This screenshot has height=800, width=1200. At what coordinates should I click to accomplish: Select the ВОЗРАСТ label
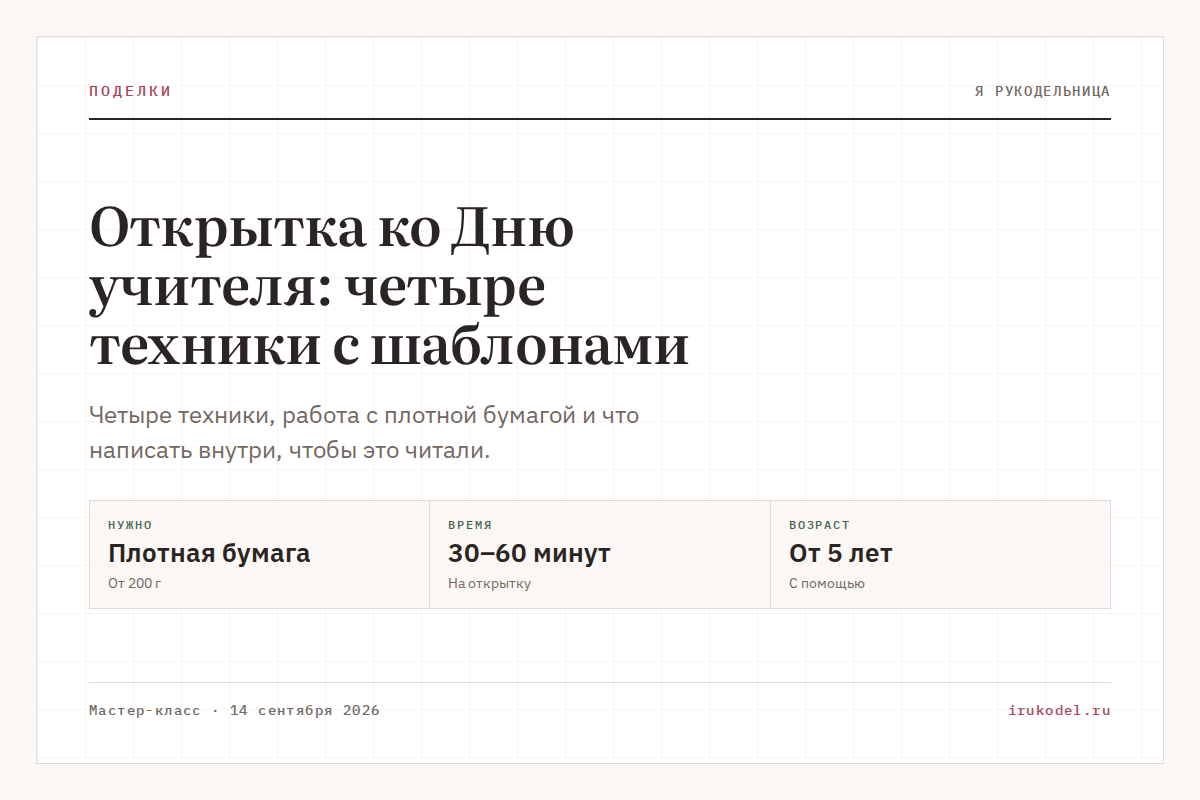(x=819, y=525)
